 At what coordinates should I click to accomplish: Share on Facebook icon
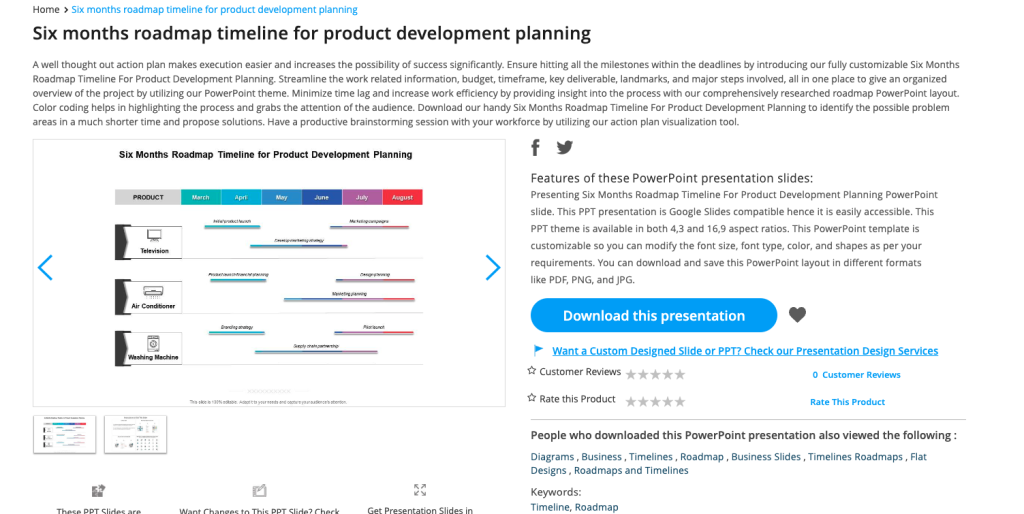pyautogui.click(x=536, y=148)
